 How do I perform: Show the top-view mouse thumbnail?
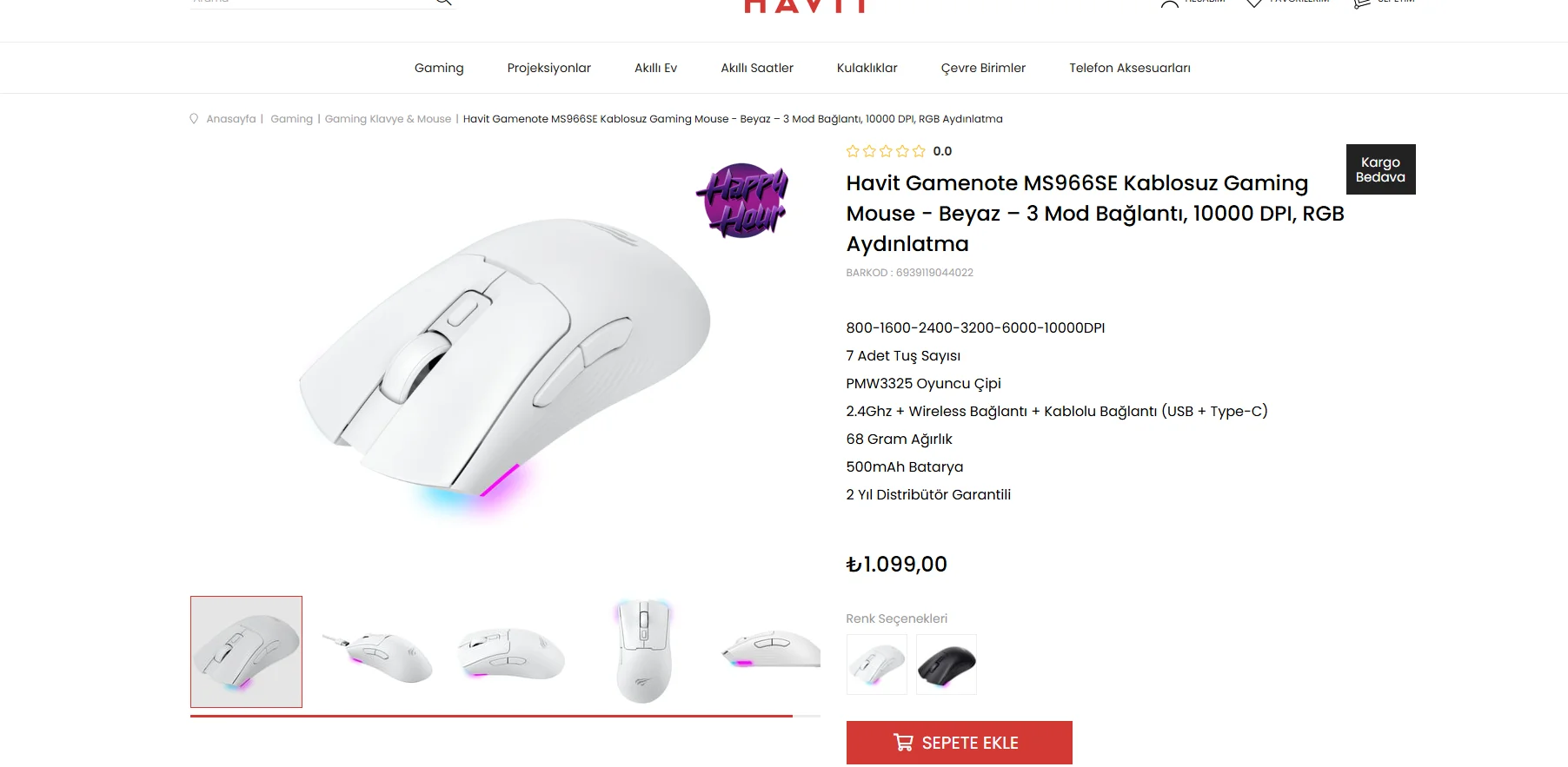tap(644, 651)
